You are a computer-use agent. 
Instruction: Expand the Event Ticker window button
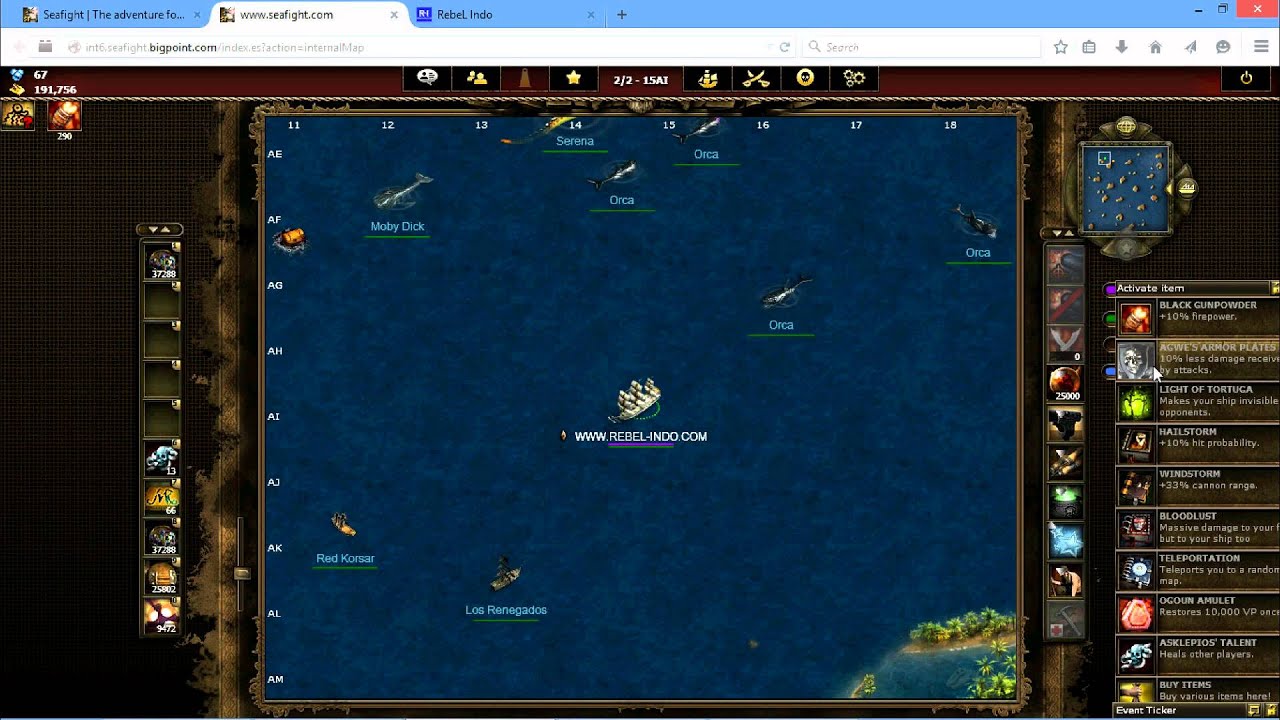pos(1254,710)
